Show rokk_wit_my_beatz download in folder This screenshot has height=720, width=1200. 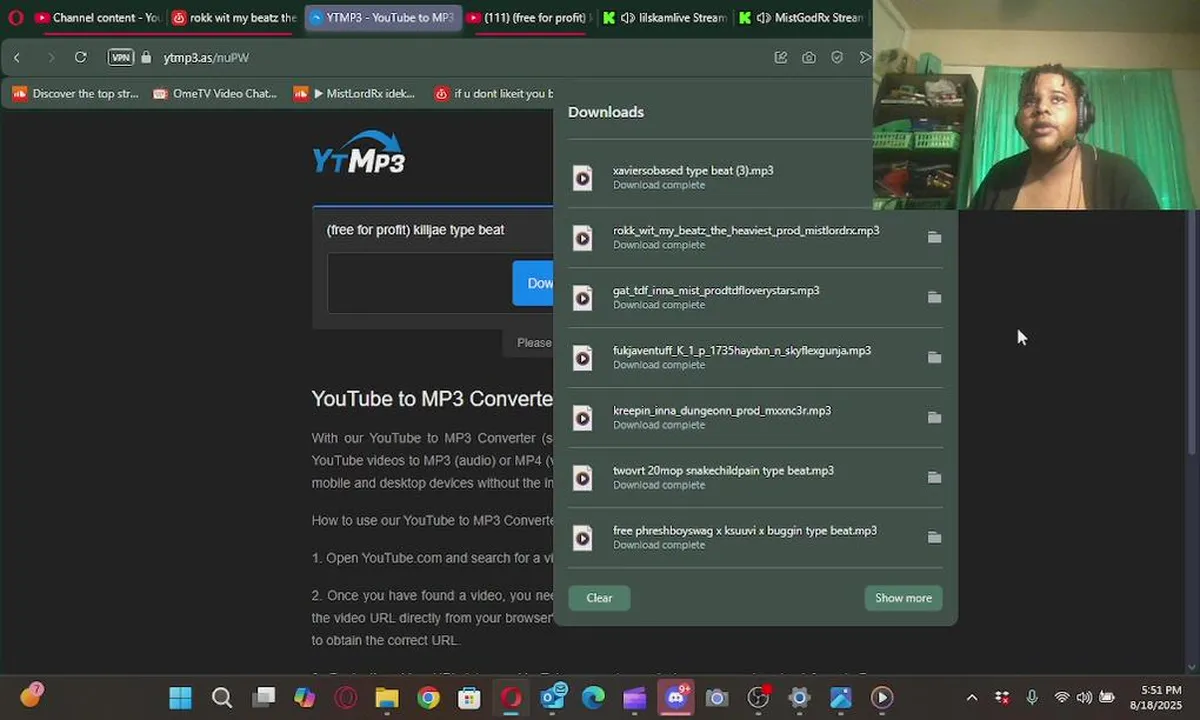click(x=934, y=238)
